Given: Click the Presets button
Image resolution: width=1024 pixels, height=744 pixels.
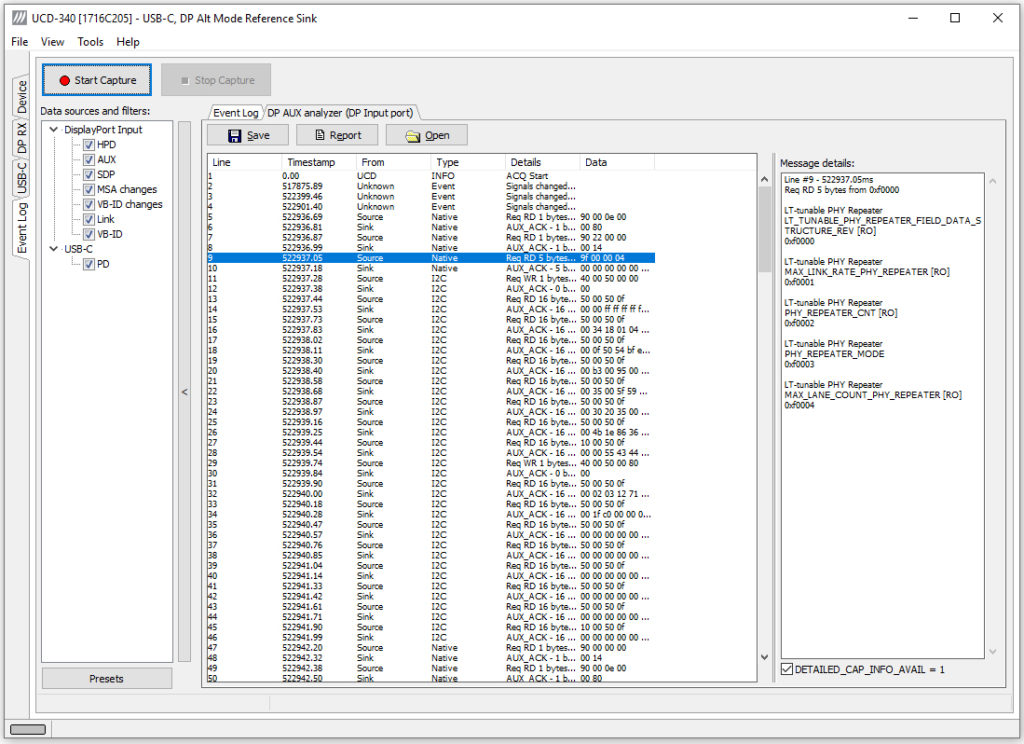Looking at the screenshot, I should [x=106, y=678].
